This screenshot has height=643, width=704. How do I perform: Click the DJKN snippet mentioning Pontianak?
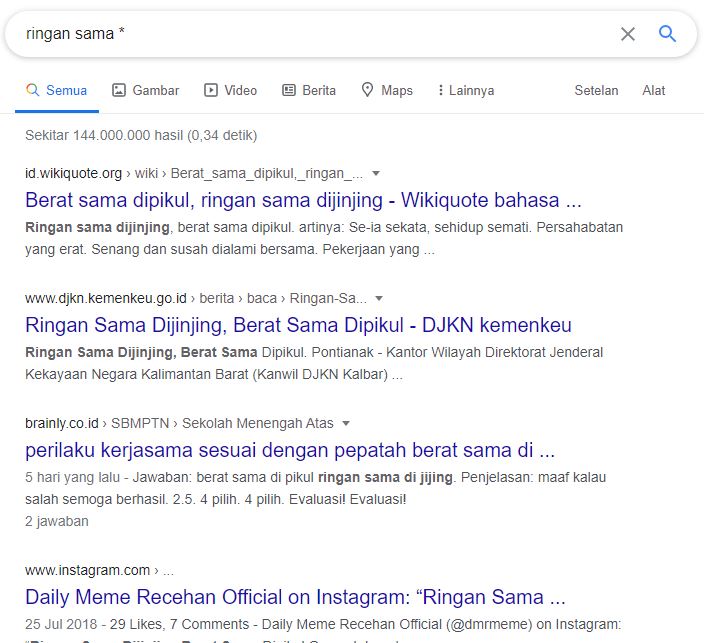[x=314, y=363]
